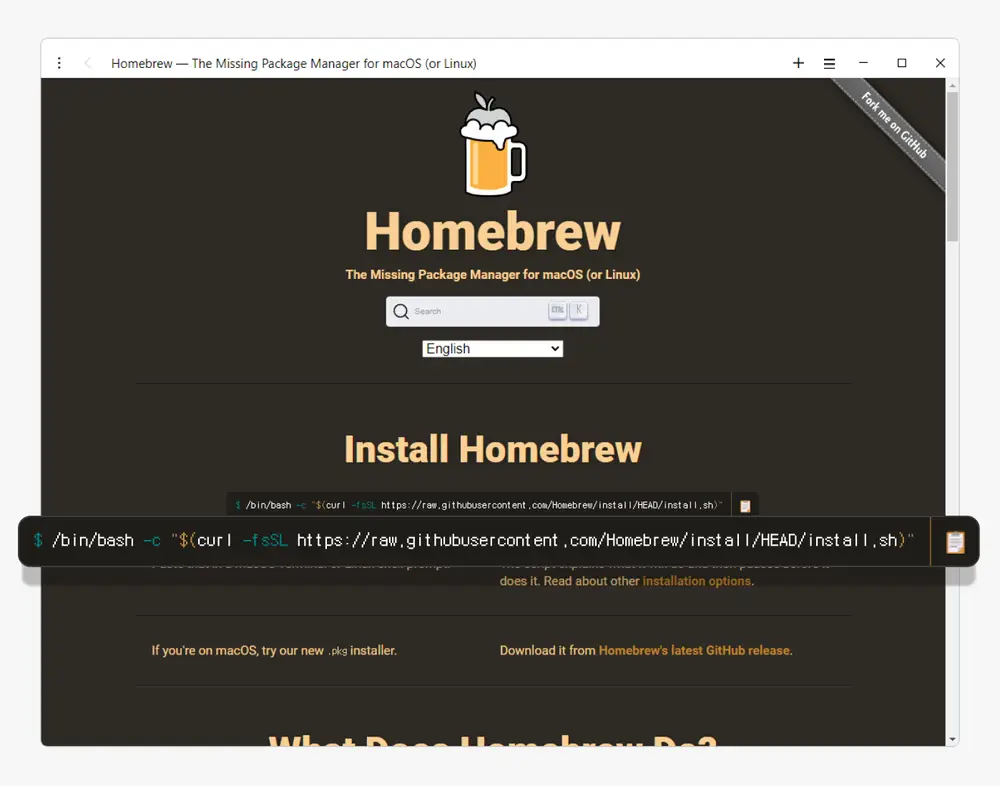Copy install command with large clipboard icon
The width and height of the screenshot is (1000, 786).
click(x=955, y=542)
